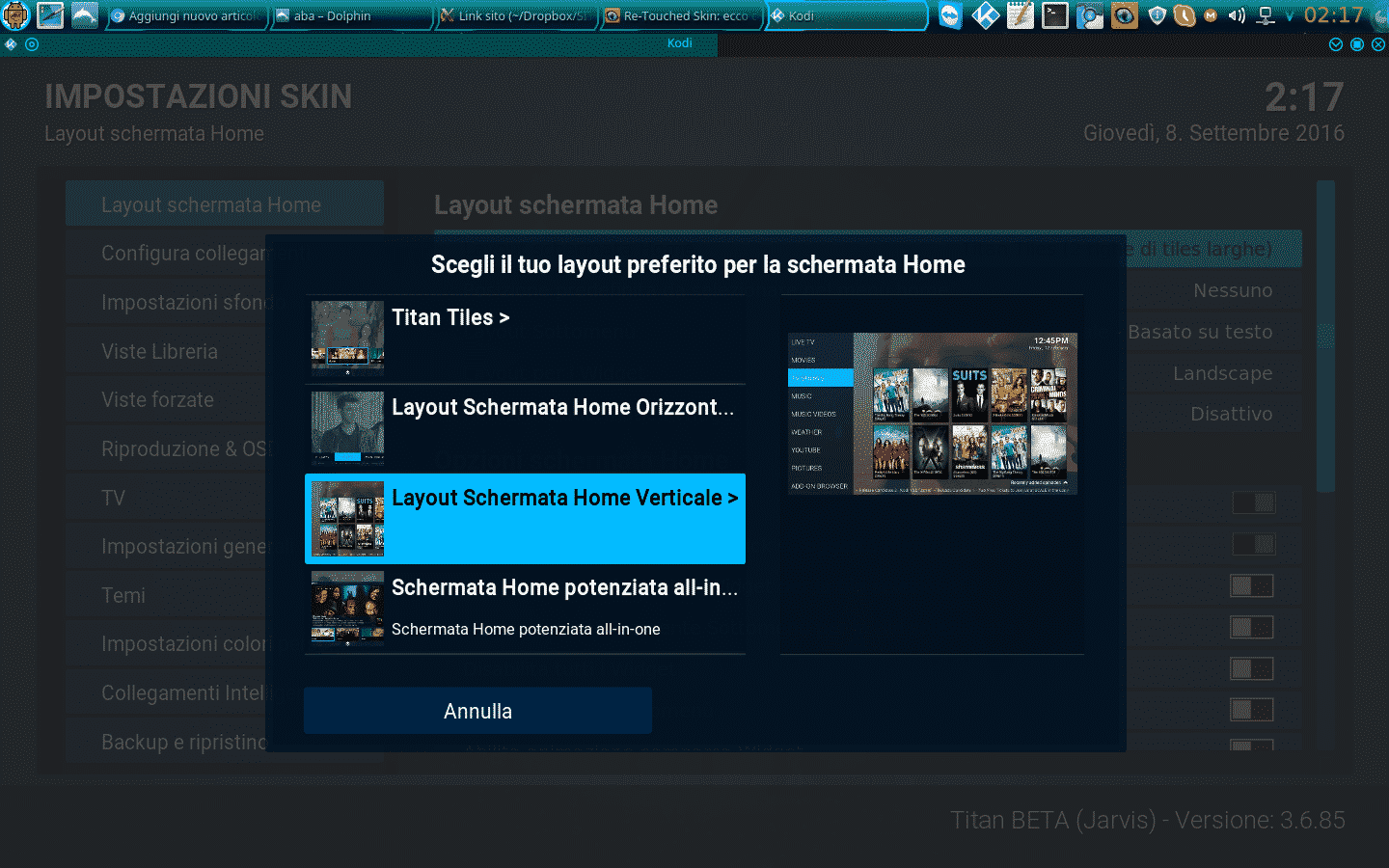The height and width of the screenshot is (868, 1389).
Task: Click the Kodi launcher icon in the panel
Action: tap(985, 15)
